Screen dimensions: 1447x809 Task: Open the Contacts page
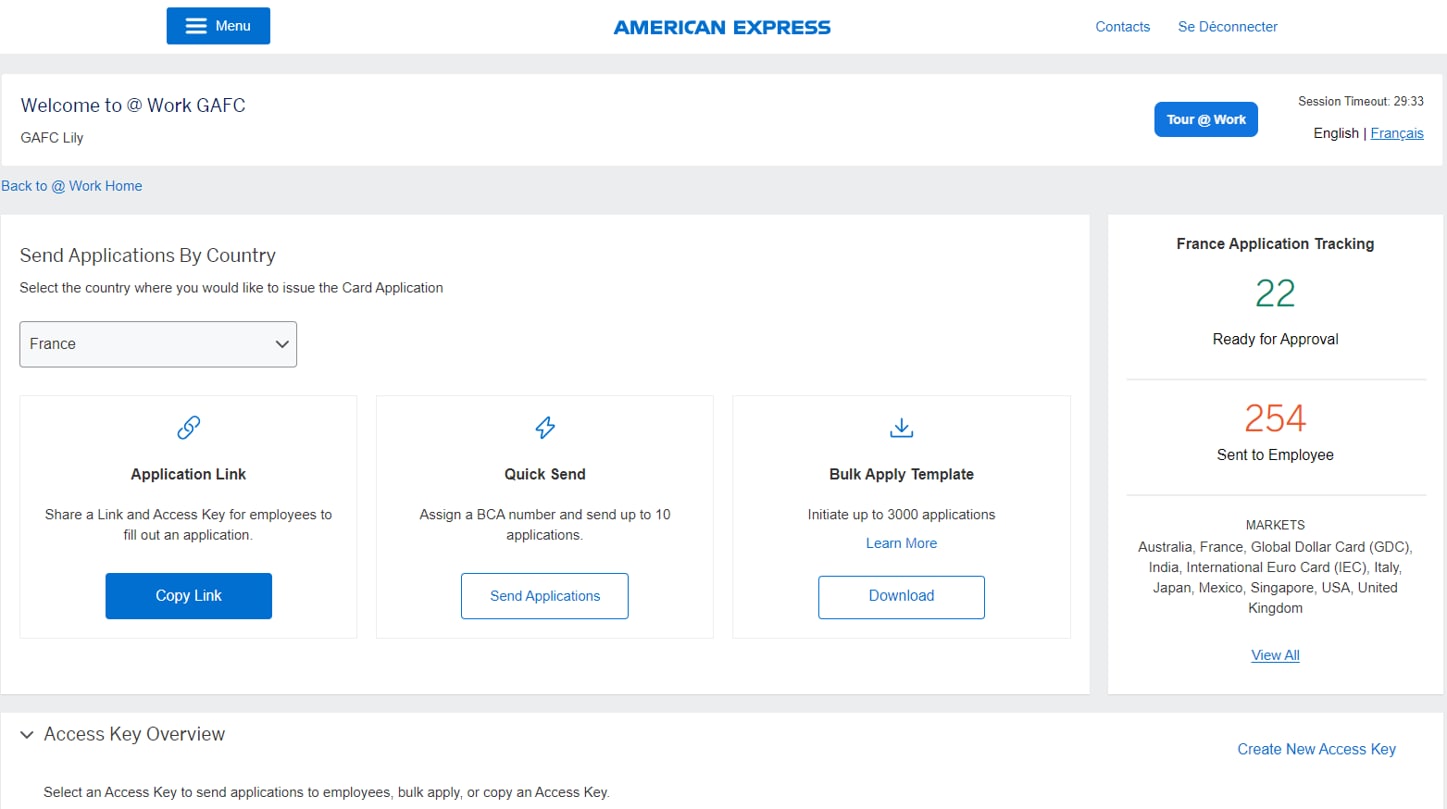(1122, 27)
